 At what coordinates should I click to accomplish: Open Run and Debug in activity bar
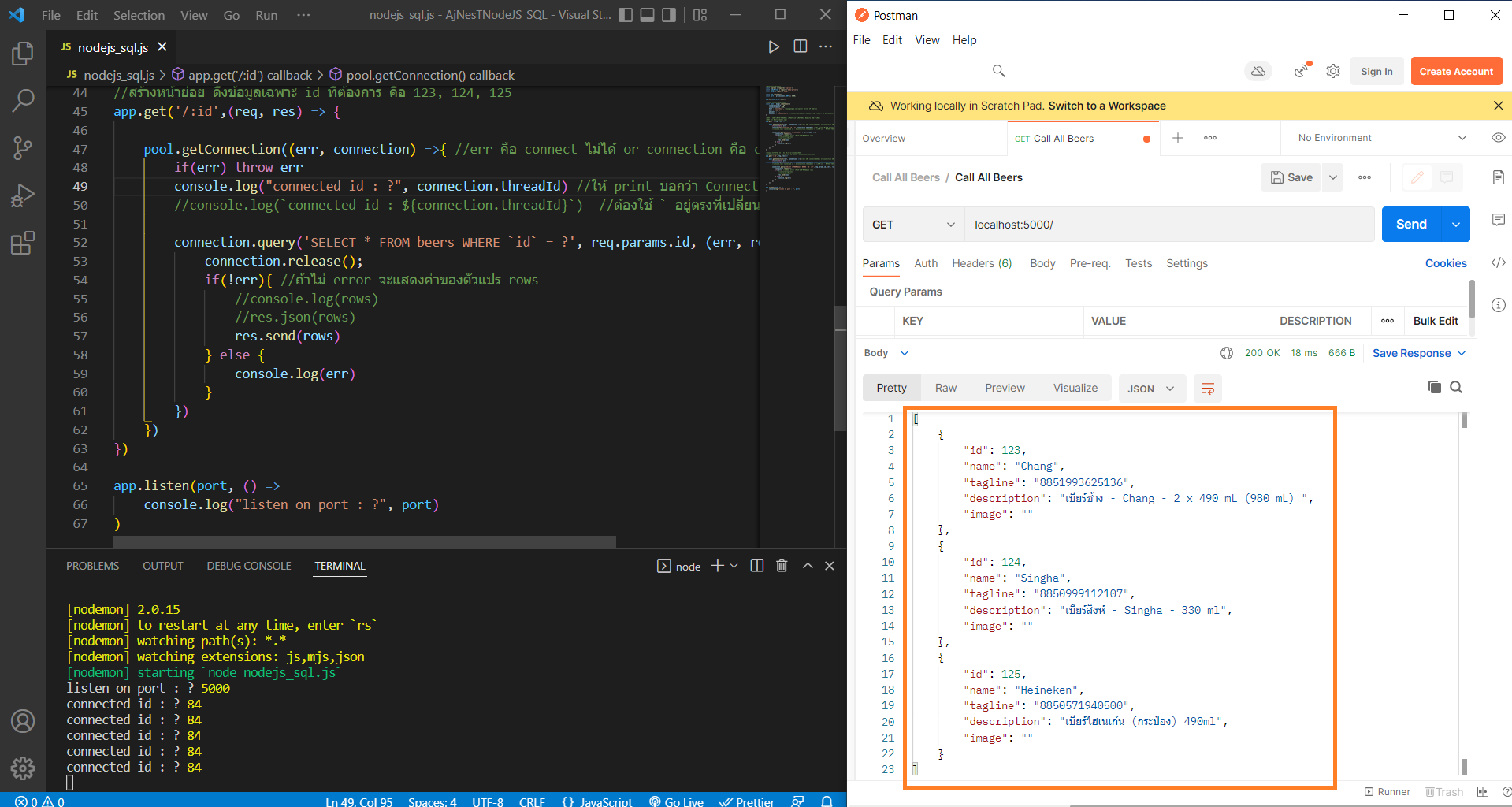[23, 195]
